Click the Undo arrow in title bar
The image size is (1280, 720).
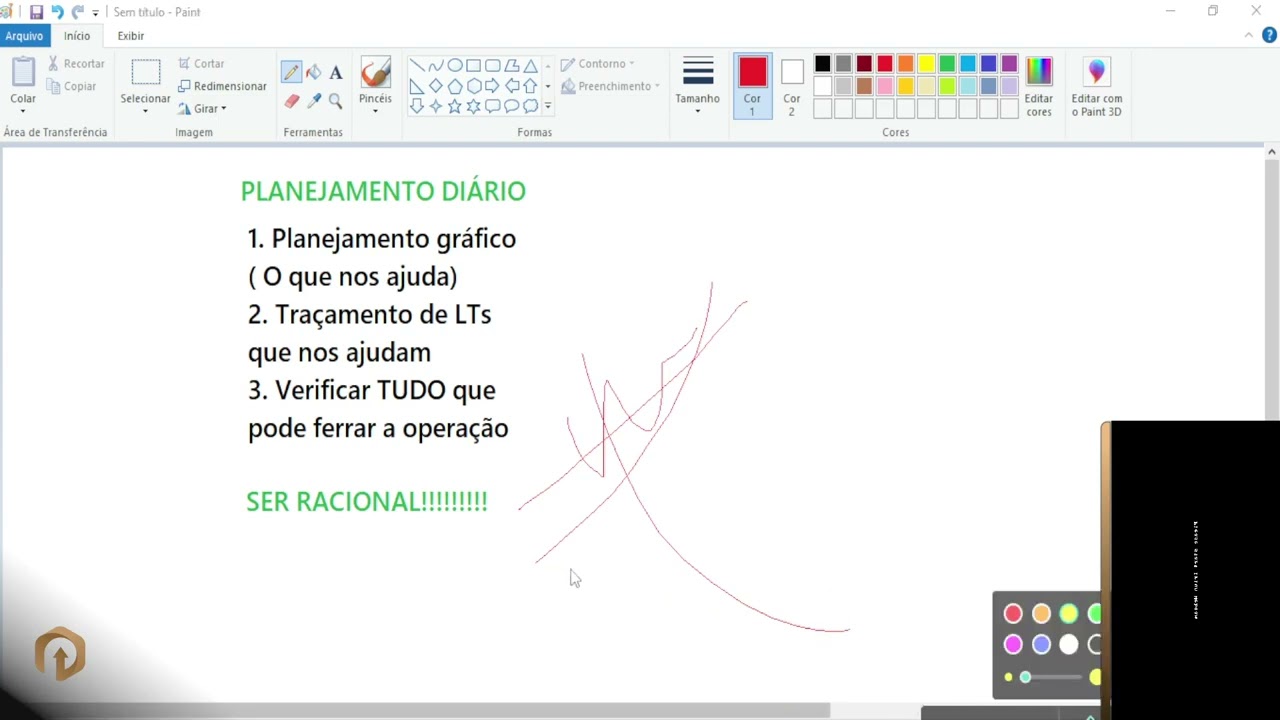(x=57, y=12)
